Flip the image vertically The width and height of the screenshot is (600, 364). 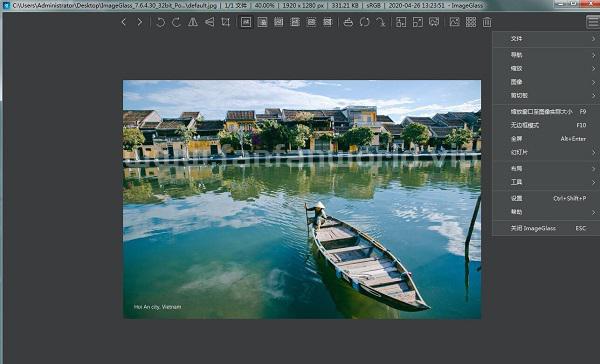(209, 22)
